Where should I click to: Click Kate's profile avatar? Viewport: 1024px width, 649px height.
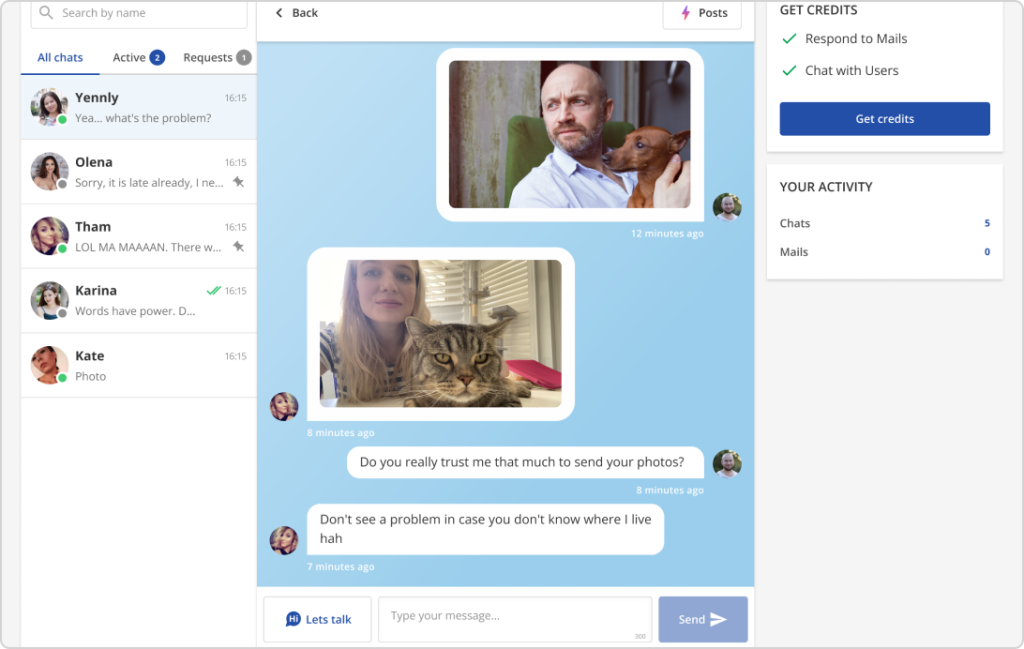pyautogui.click(x=49, y=365)
